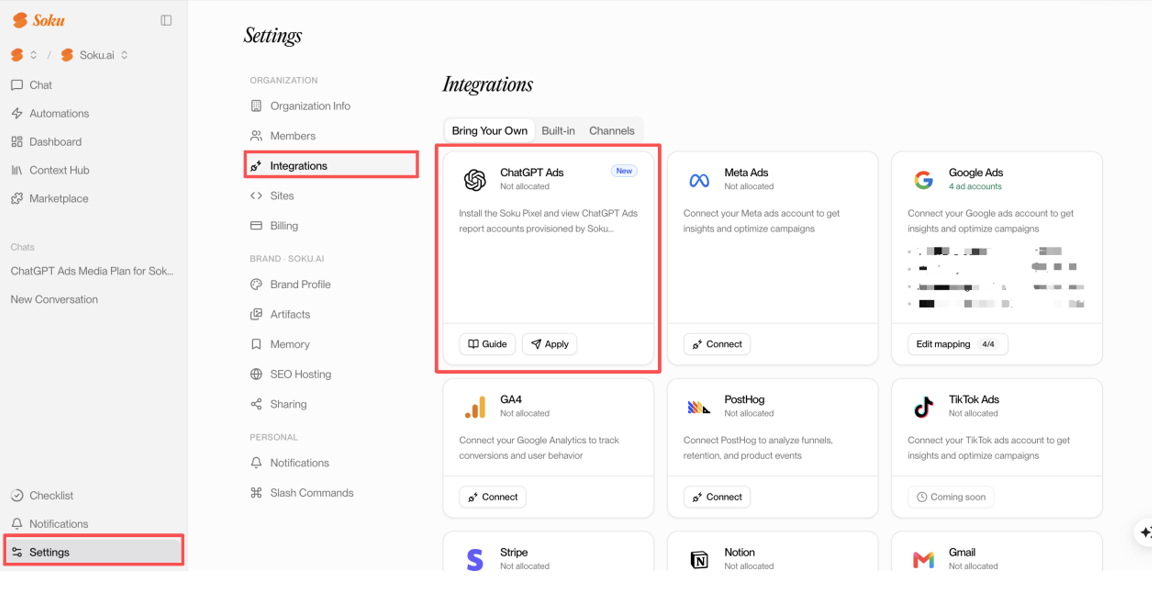Open Automations in the left sidebar
The height and width of the screenshot is (603, 1152).
(59, 113)
